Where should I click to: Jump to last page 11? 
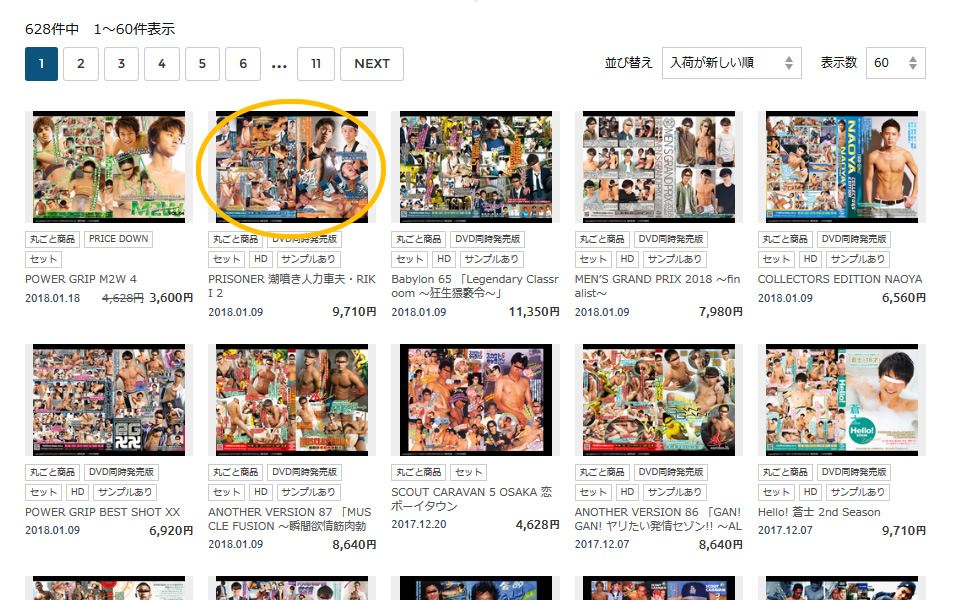(315, 64)
